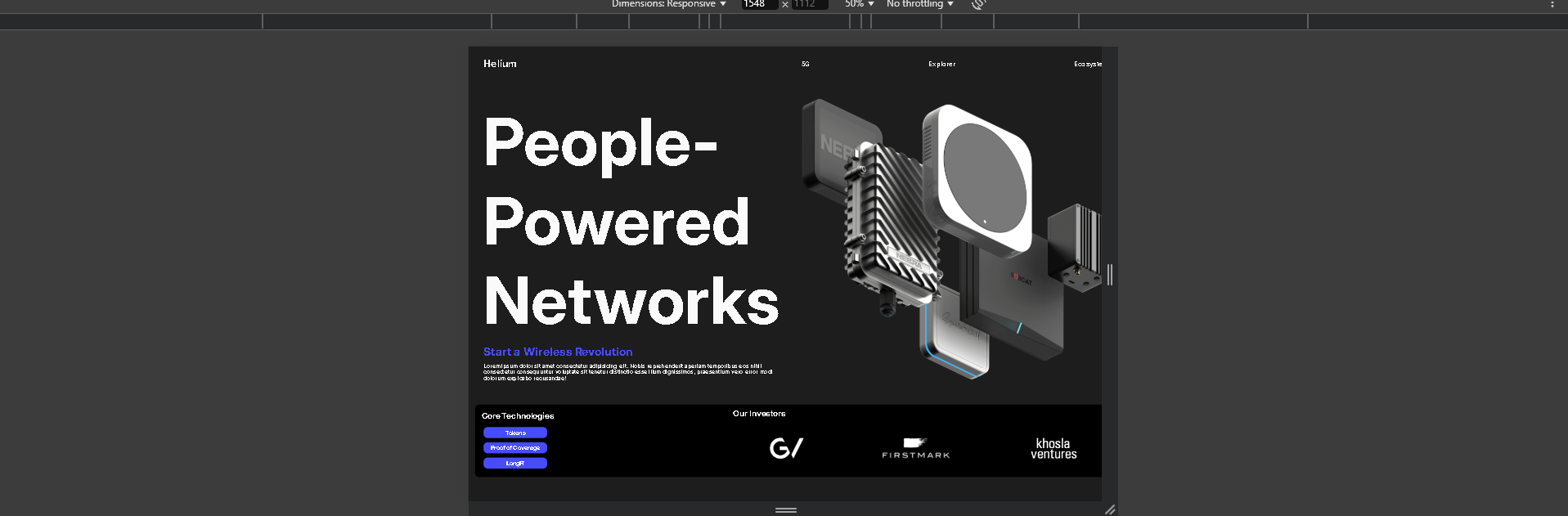The width and height of the screenshot is (1568, 516).
Task: Click the Core Technologies heading
Action: 518,416
